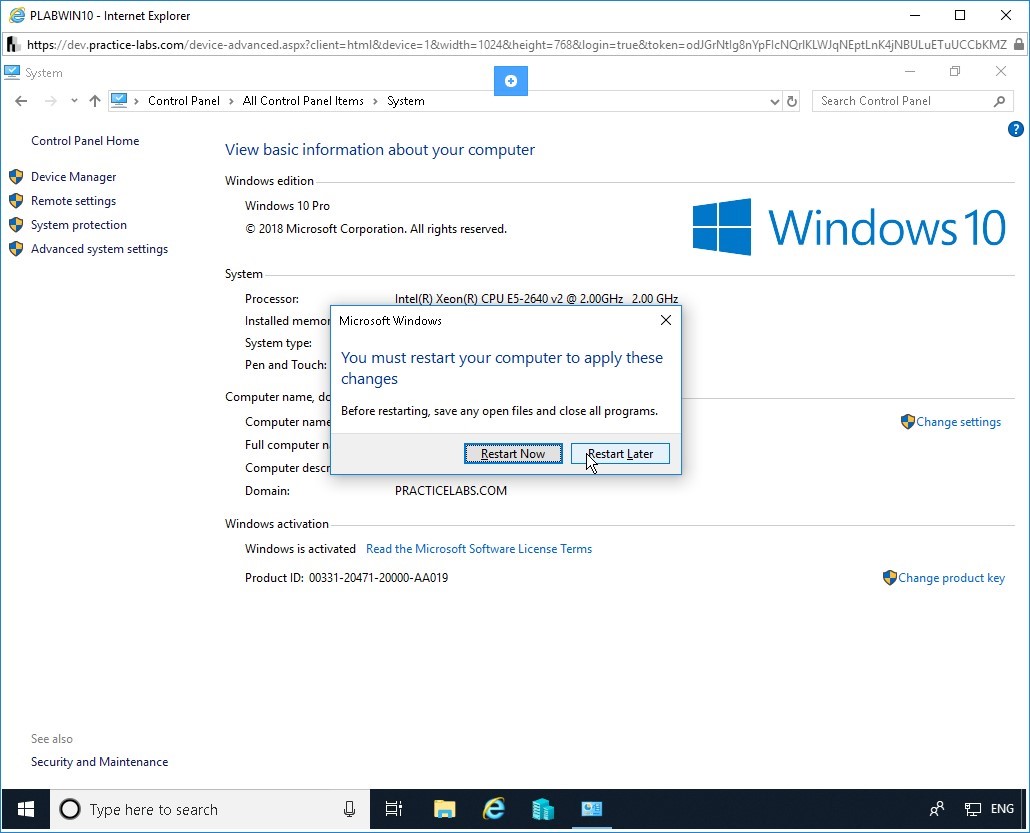Click the taskbar Type here to search box
Screen dimensions: 1030x833
[210, 809]
